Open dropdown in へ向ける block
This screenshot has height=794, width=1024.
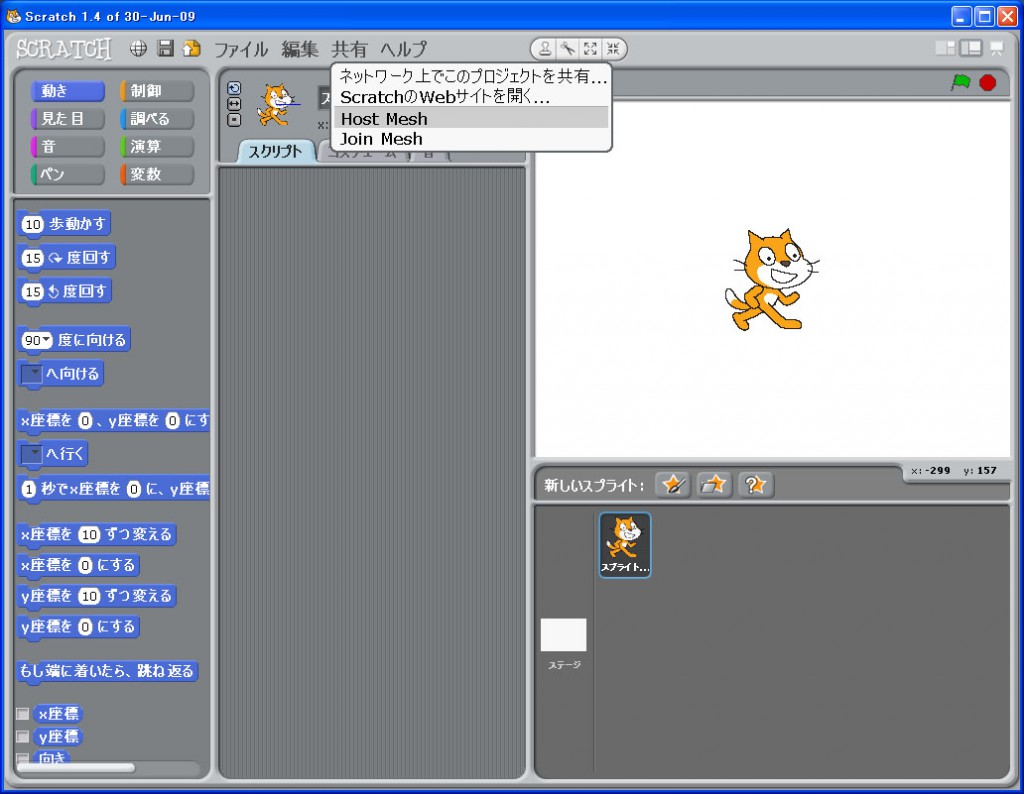pos(31,373)
